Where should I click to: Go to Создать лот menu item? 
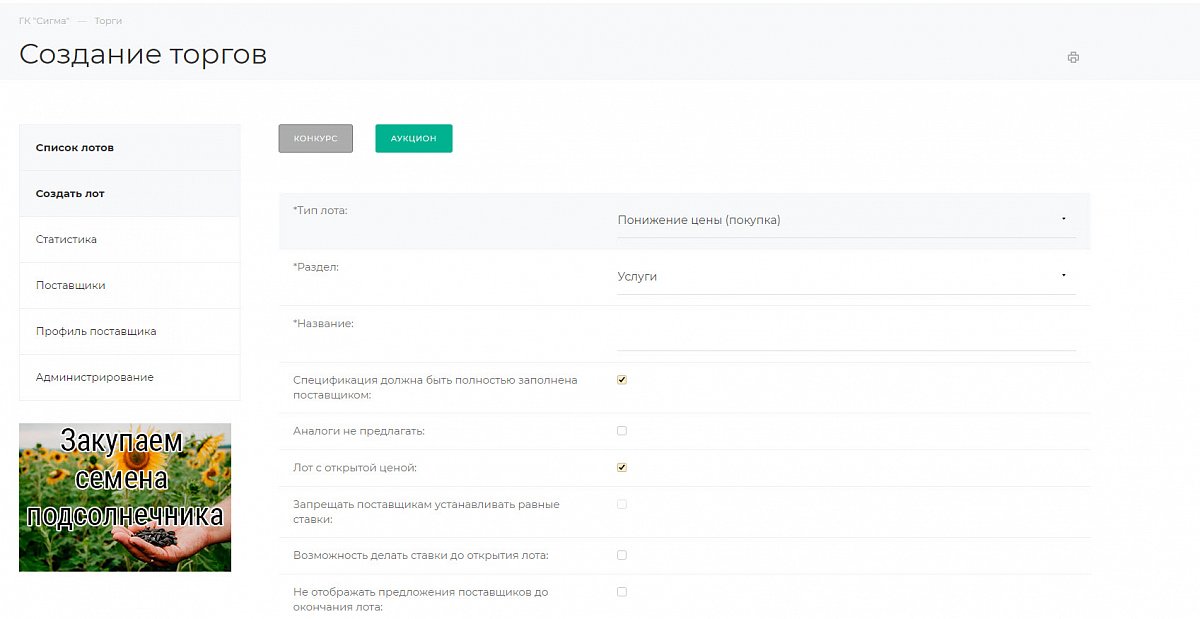[x=70, y=194]
